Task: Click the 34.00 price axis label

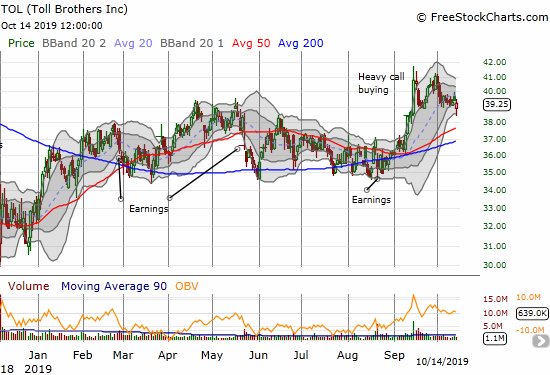Action: click(x=495, y=190)
